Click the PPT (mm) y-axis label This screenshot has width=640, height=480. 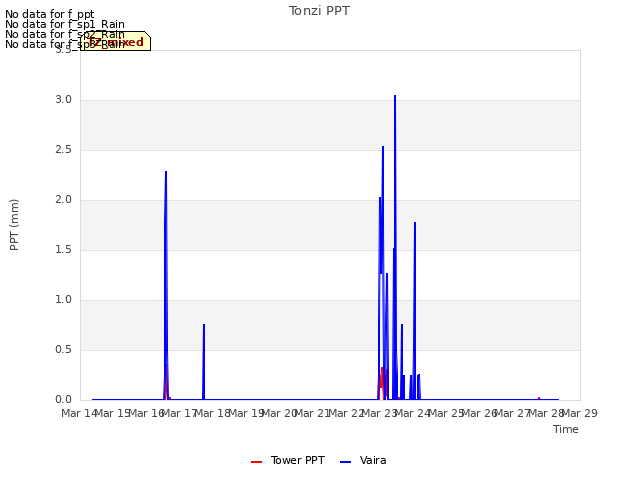[14, 224]
